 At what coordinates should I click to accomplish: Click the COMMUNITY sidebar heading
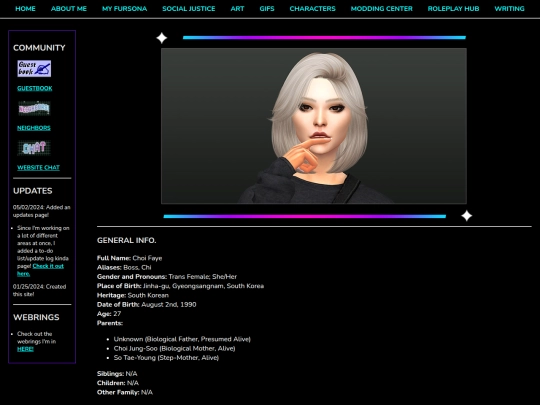[39, 48]
